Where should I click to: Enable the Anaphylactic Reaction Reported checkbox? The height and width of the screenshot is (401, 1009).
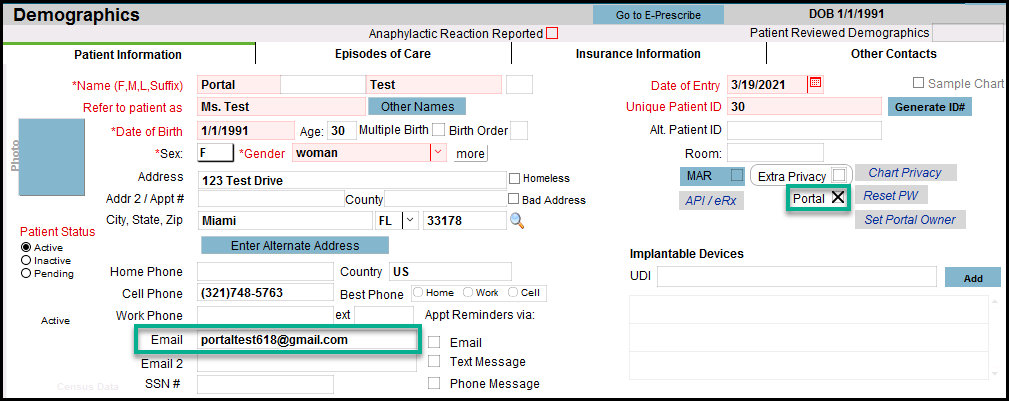pos(552,33)
